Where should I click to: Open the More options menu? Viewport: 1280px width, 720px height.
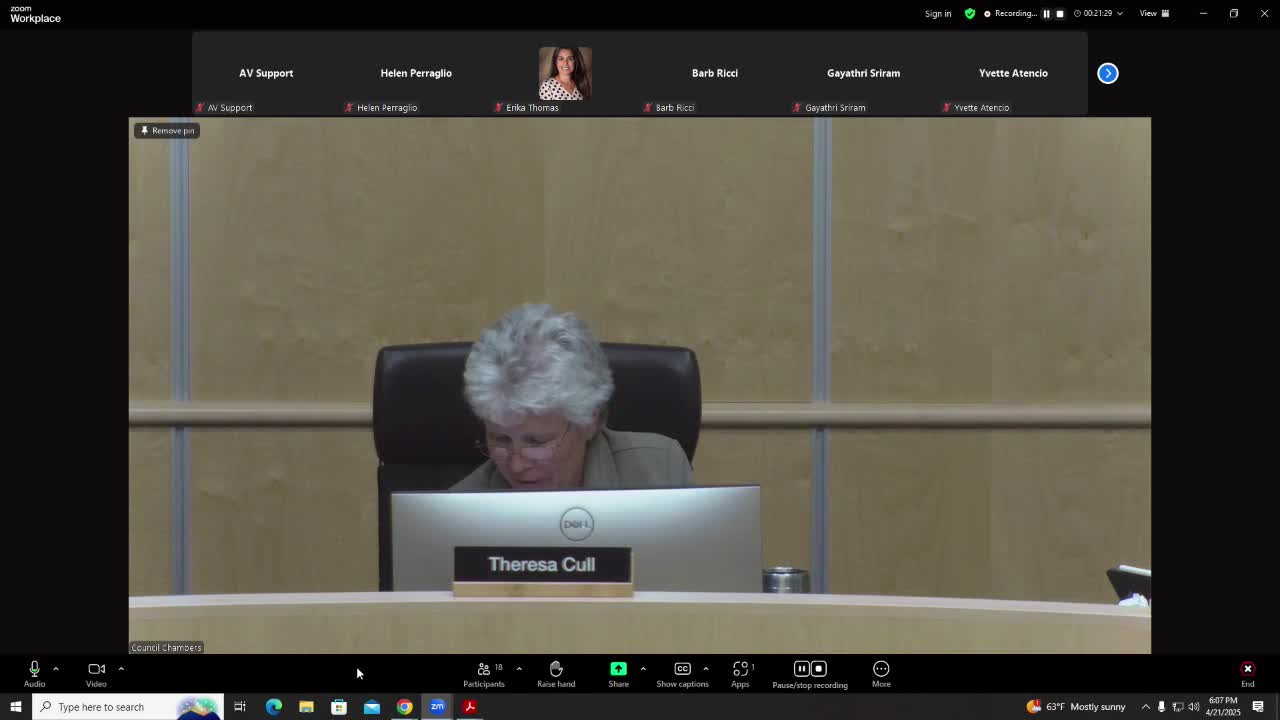tap(881, 674)
